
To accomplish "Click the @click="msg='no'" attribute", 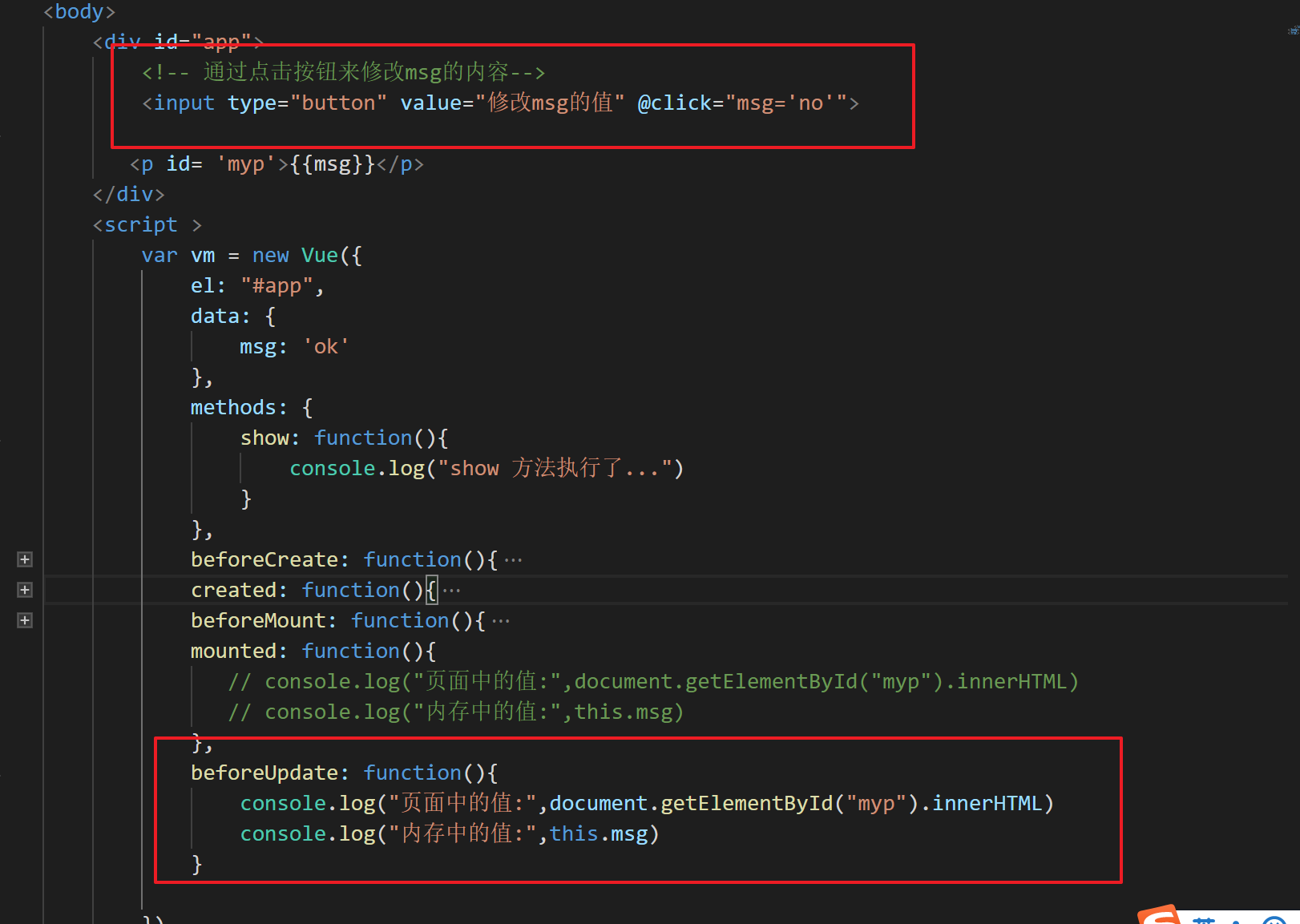I will pyautogui.click(x=743, y=103).
